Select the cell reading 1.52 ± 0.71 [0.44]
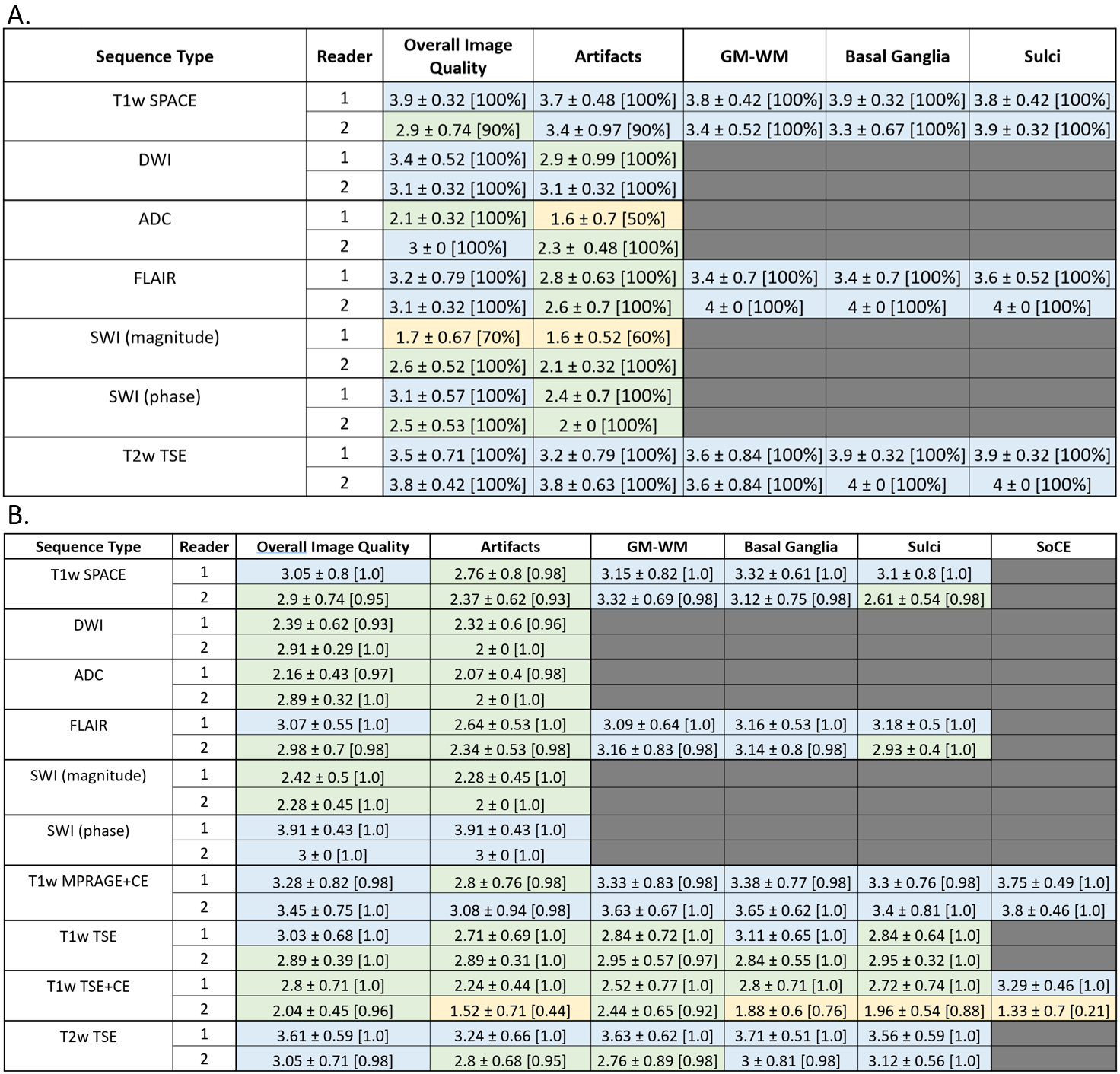Screen dimensions: 1120x1074 pos(510,1011)
